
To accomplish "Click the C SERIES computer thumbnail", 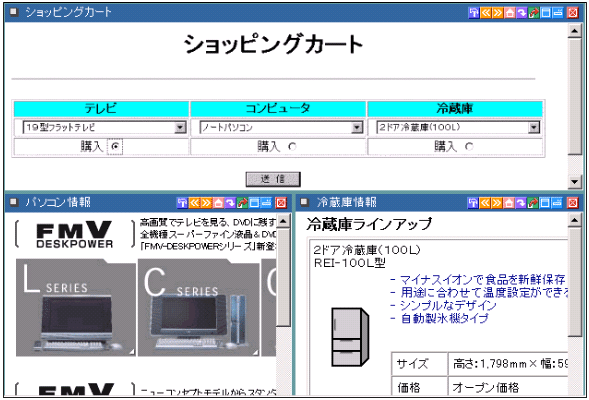I will point(199,308).
